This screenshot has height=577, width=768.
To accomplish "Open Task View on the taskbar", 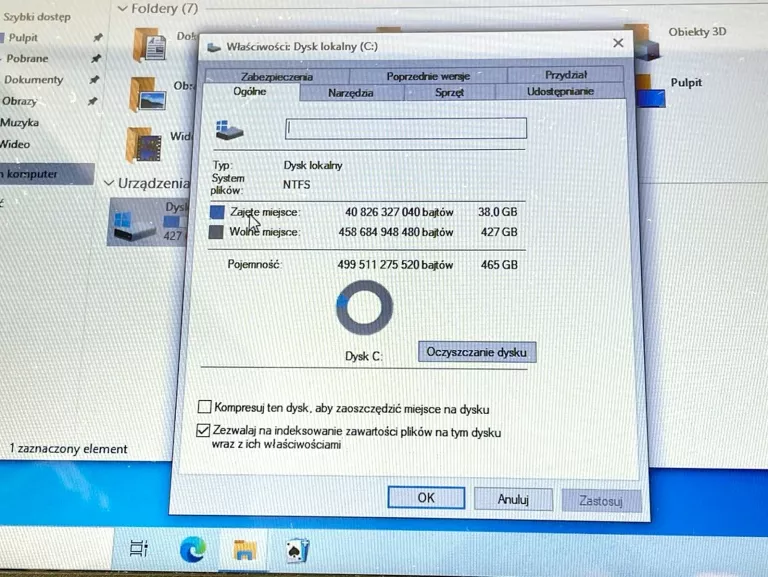I will [x=139, y=547].
